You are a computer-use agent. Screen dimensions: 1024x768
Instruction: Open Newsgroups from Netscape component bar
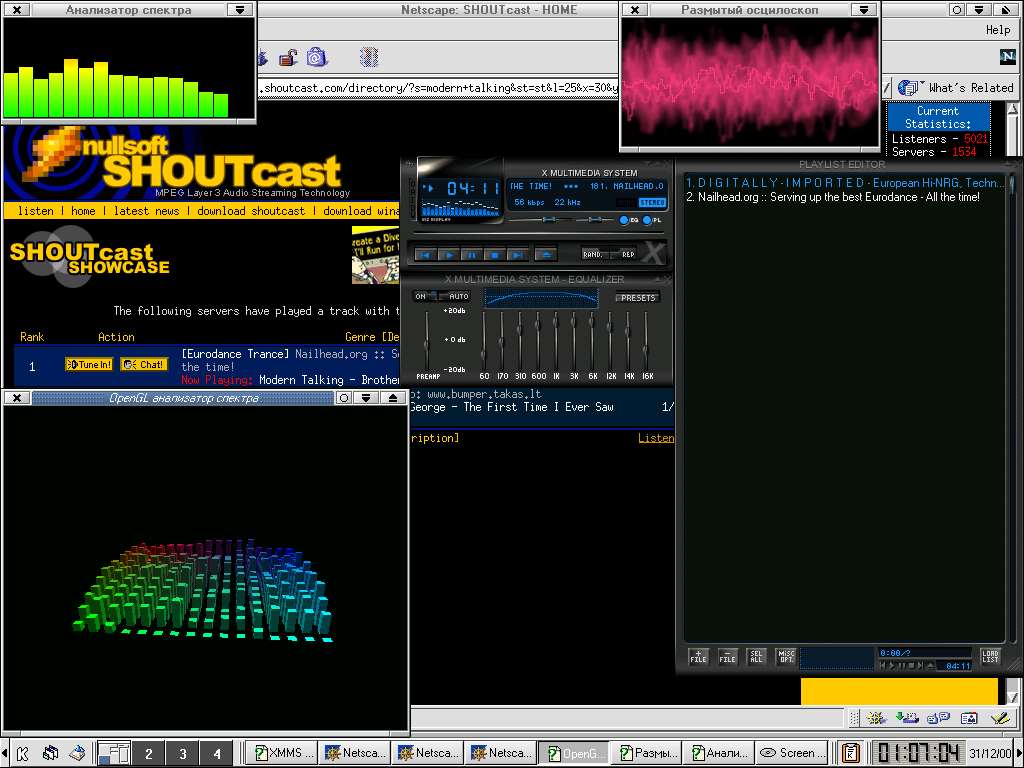pyautogui.click(x=938, y=718)
